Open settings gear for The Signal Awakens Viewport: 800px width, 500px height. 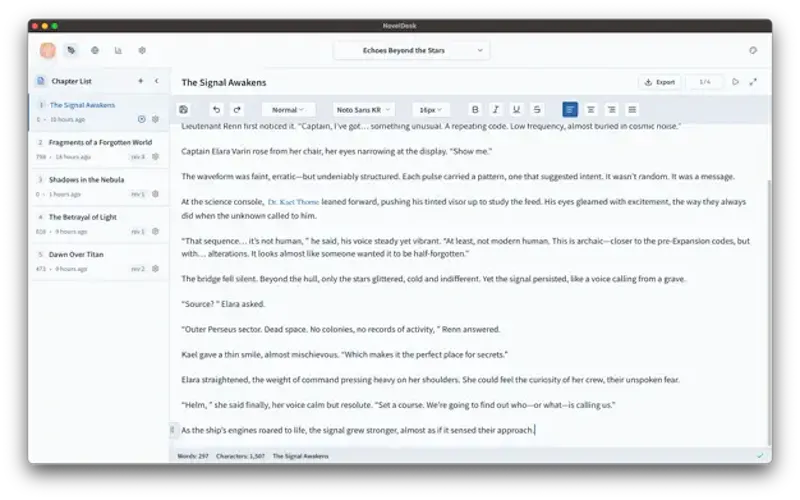[x=156, y=119]
